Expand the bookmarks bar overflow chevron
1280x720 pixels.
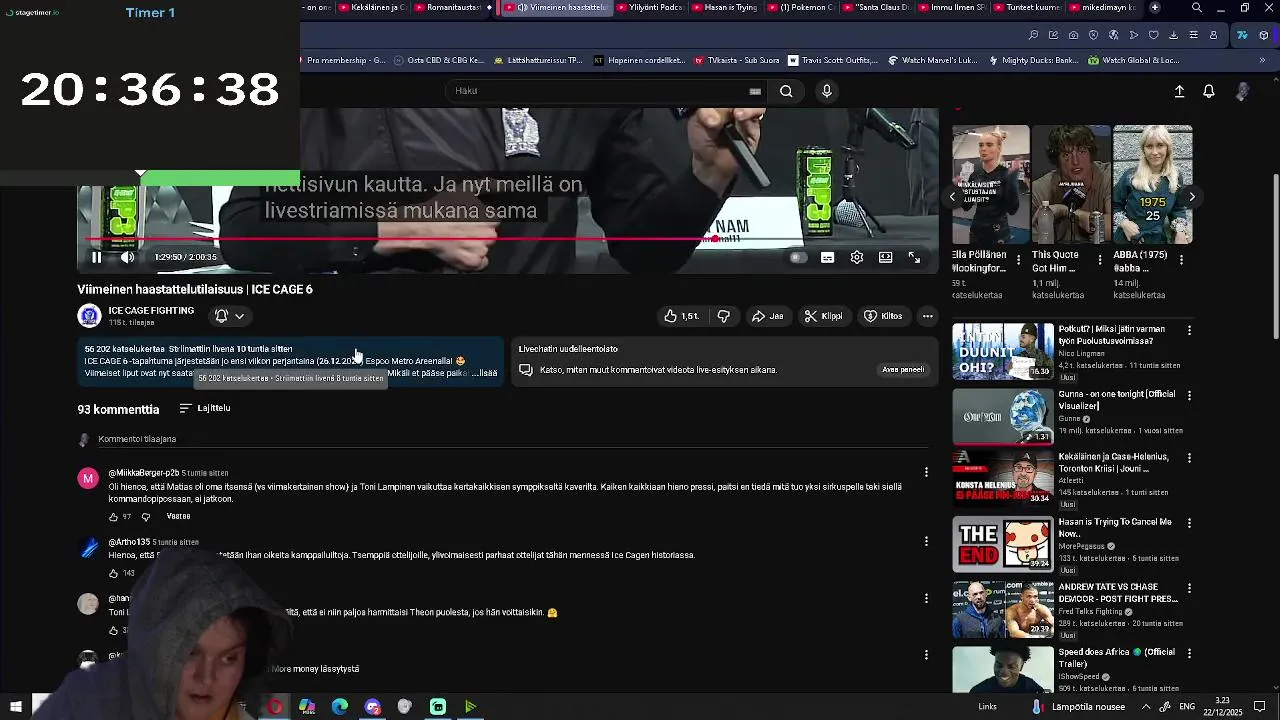pyautogui.click(x=1262, y=60)
